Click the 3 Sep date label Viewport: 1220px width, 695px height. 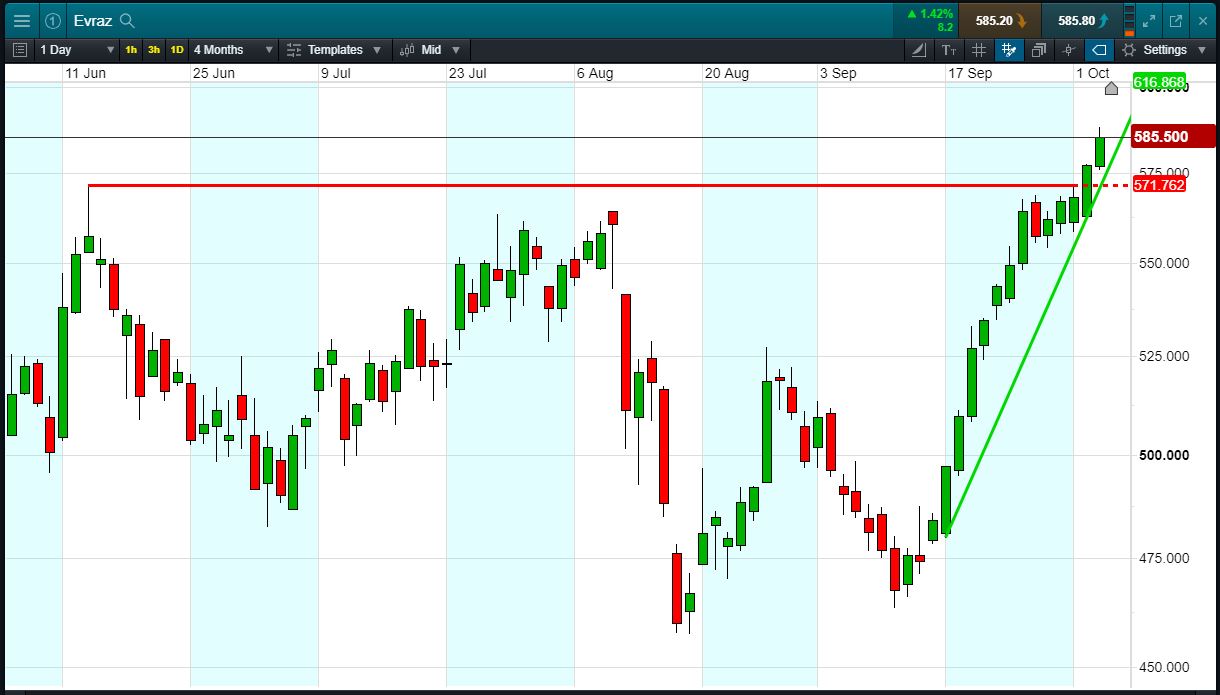pos(838,73)
